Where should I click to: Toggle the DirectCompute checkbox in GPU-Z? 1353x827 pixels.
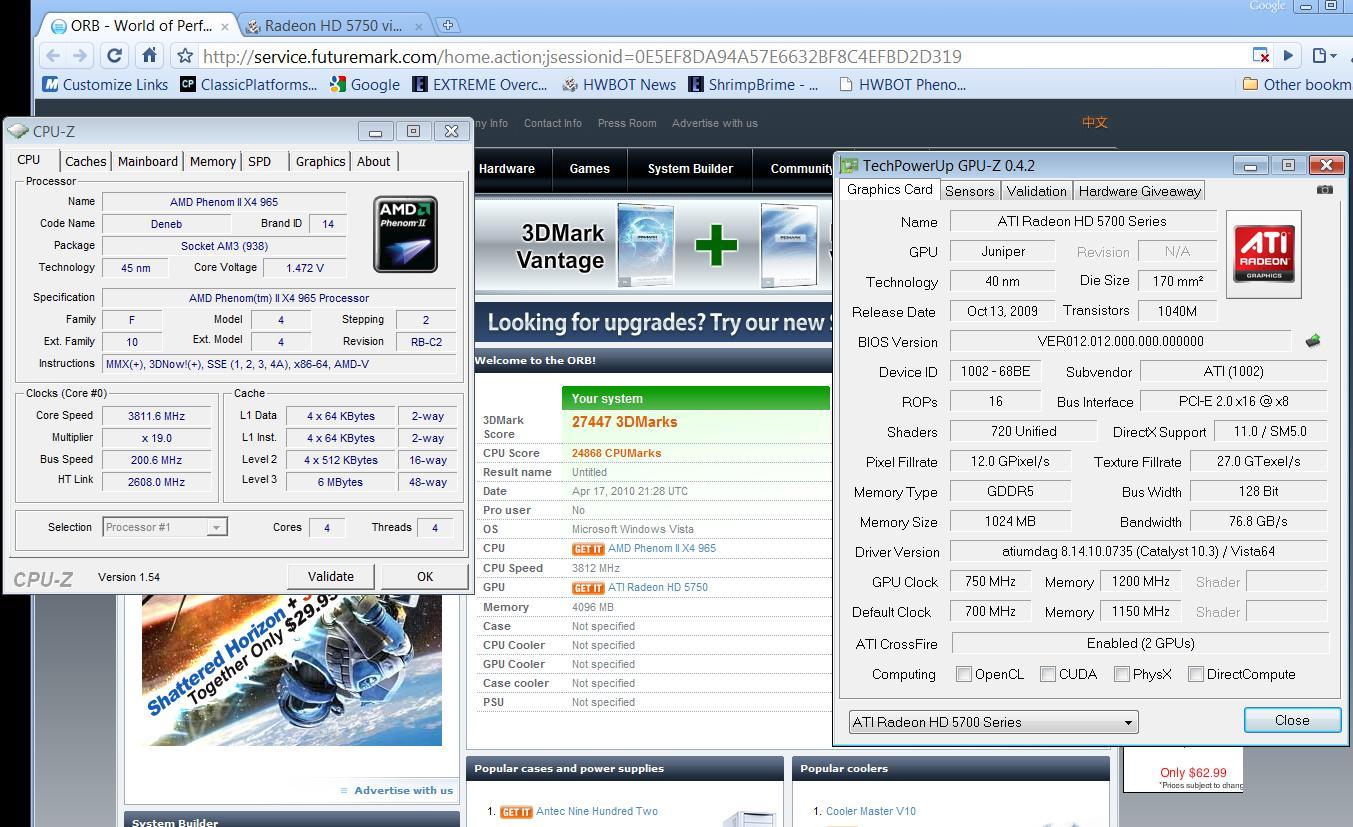pos(1196,674)
